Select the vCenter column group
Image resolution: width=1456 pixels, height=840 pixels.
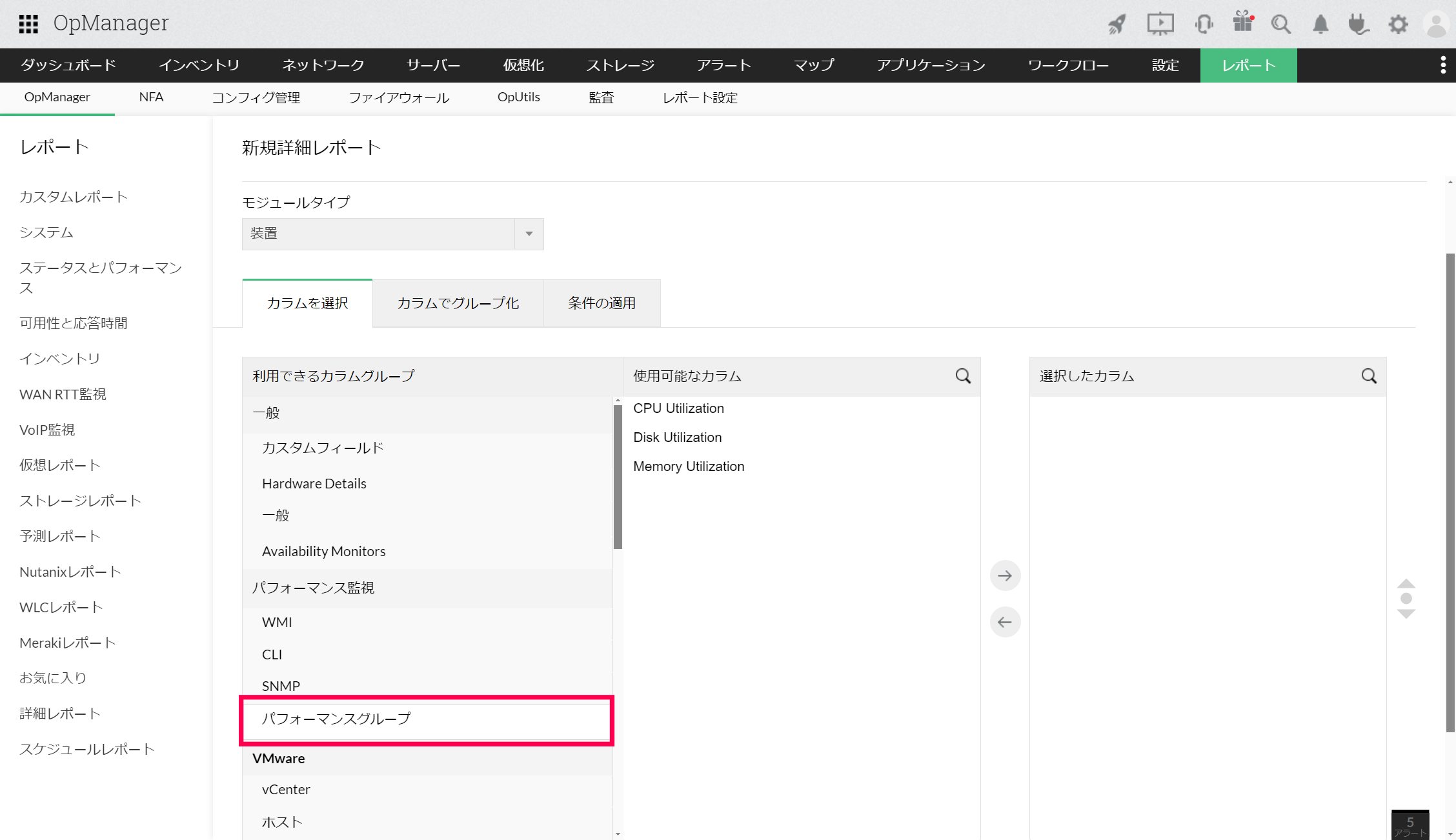pyautogui.click(x=286, y=790)
